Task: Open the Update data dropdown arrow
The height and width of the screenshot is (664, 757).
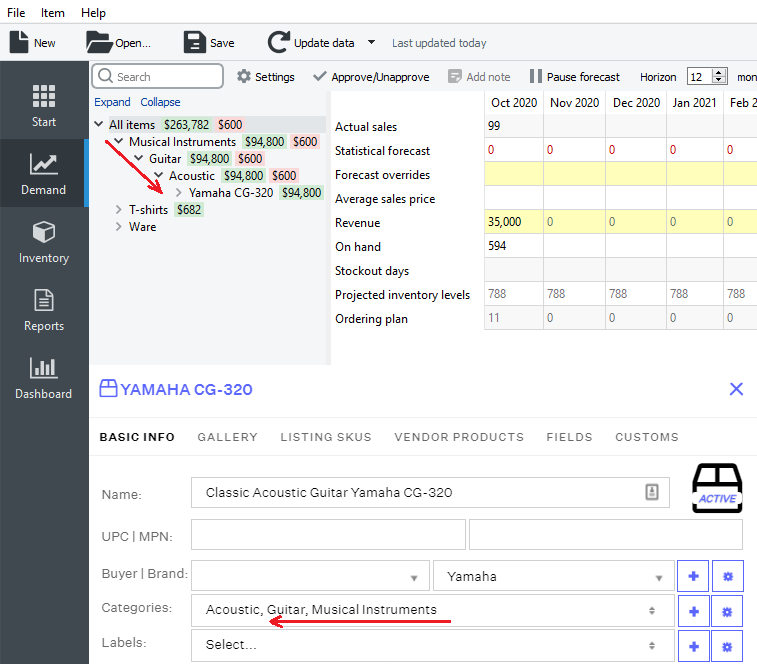Action: pos(371,43)
